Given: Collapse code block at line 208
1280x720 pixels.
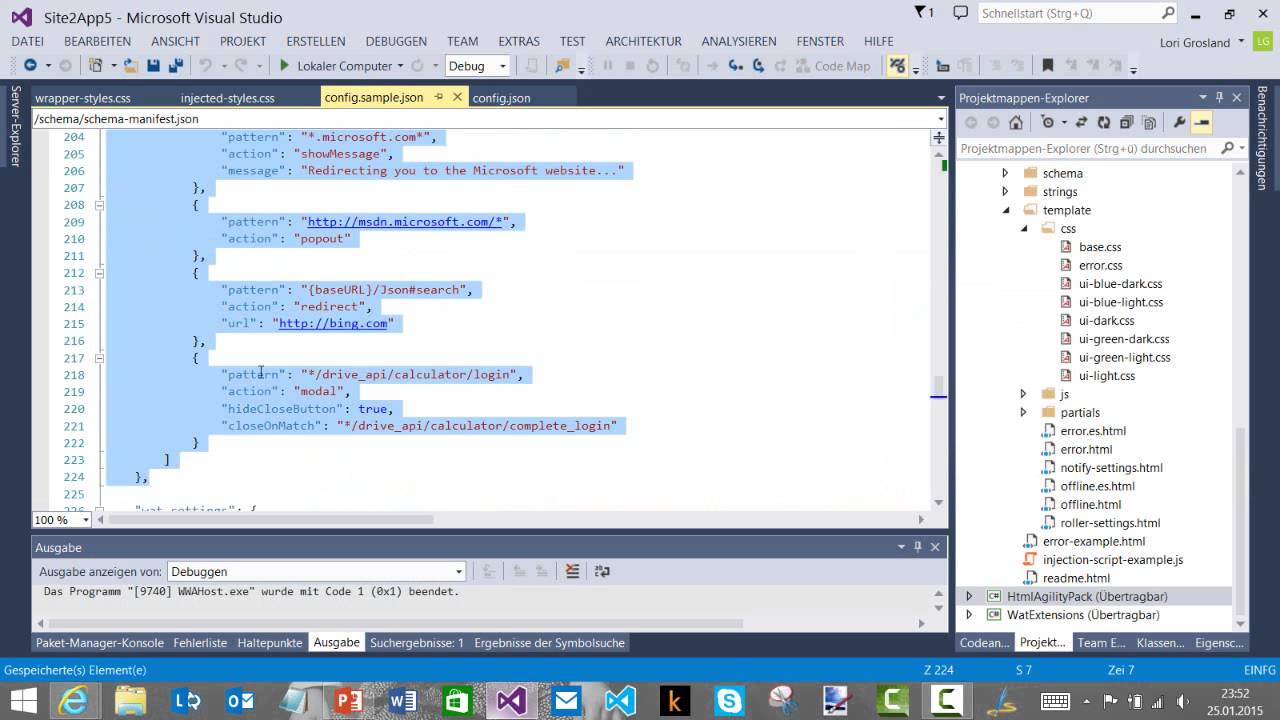Looking at the screenshot, I should [99, 205].
